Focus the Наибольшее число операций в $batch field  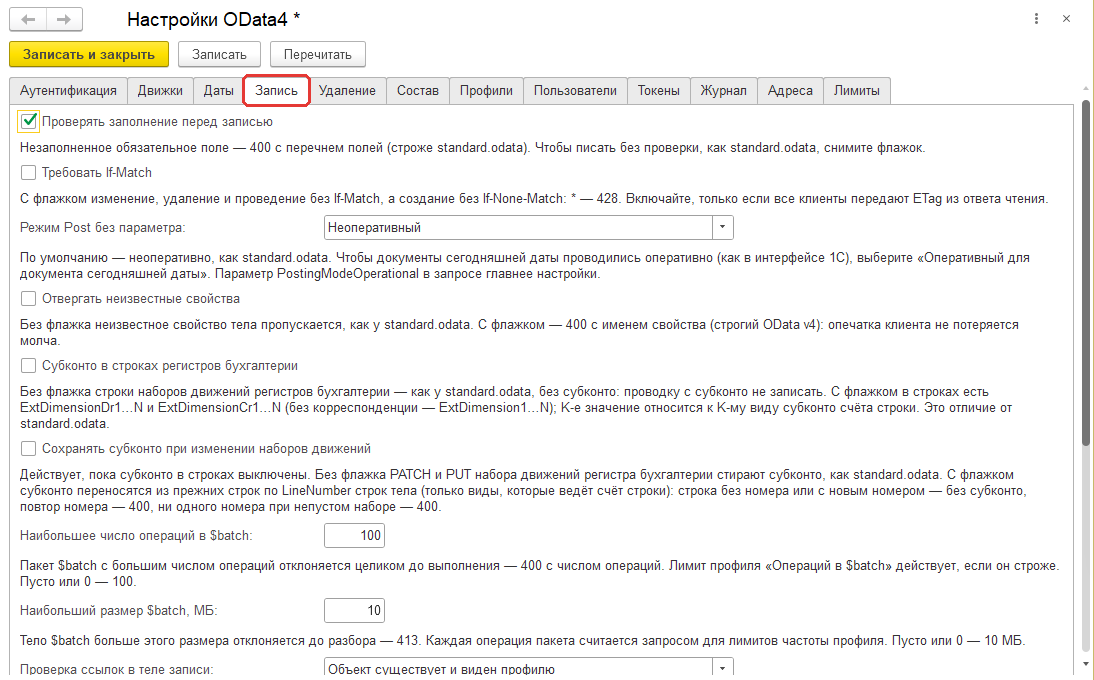click(354, 536)
